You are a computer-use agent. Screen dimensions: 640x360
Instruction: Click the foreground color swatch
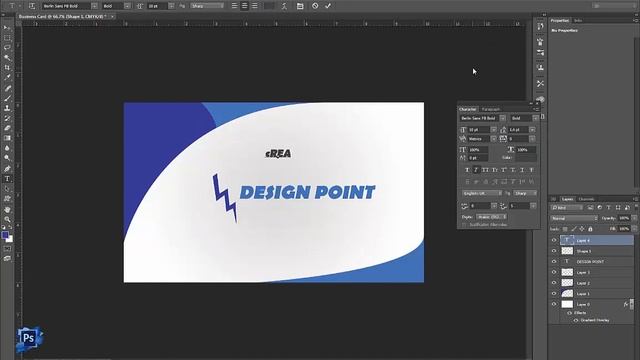pyautogui.click(x=5, y=235)
